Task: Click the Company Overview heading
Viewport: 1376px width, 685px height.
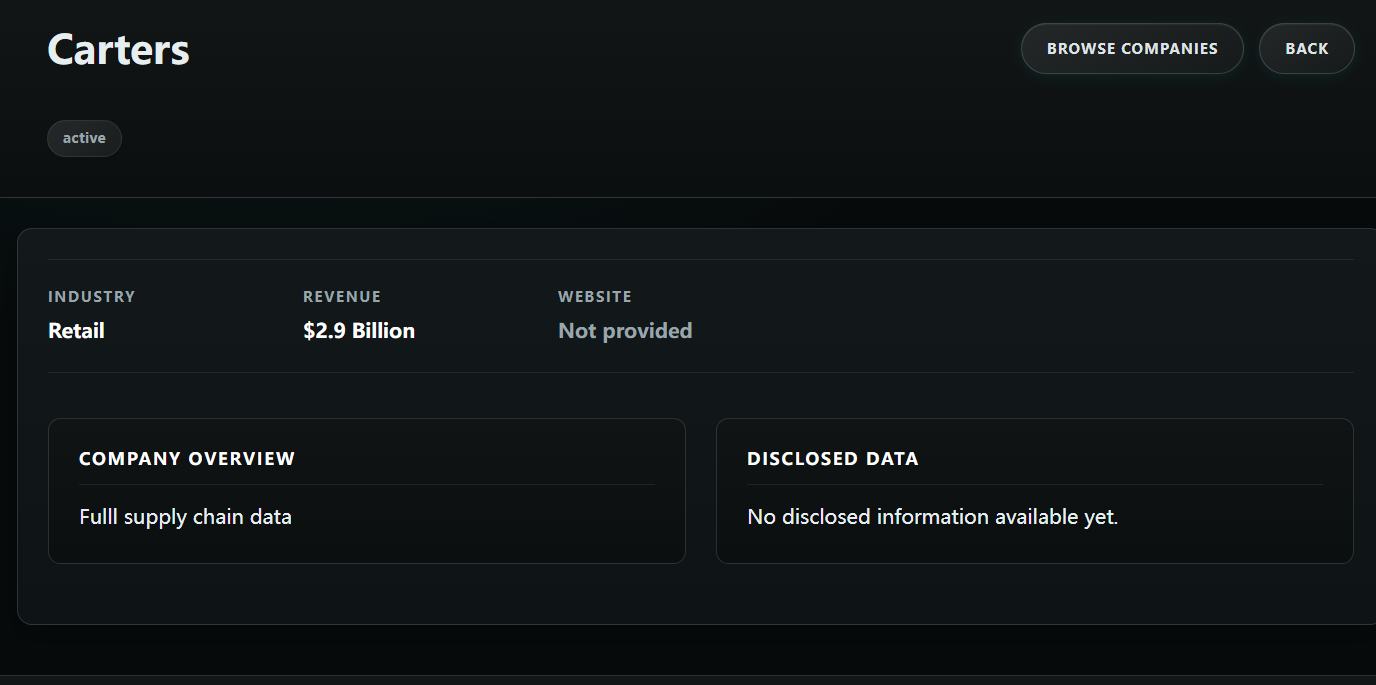Action: 187,459
